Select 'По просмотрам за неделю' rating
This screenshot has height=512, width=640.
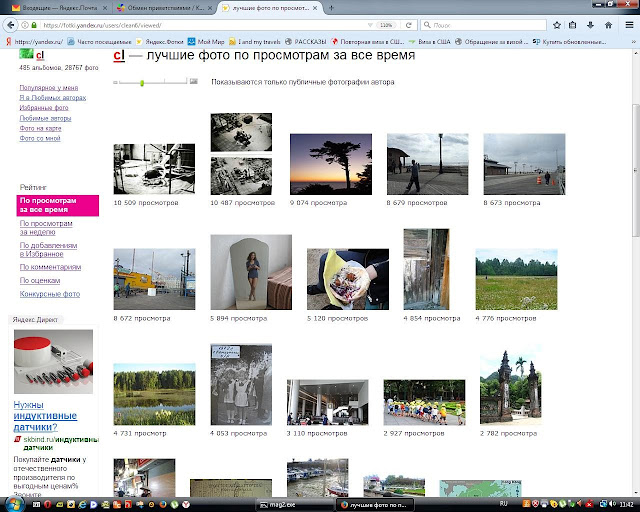(x=46, y=228)
